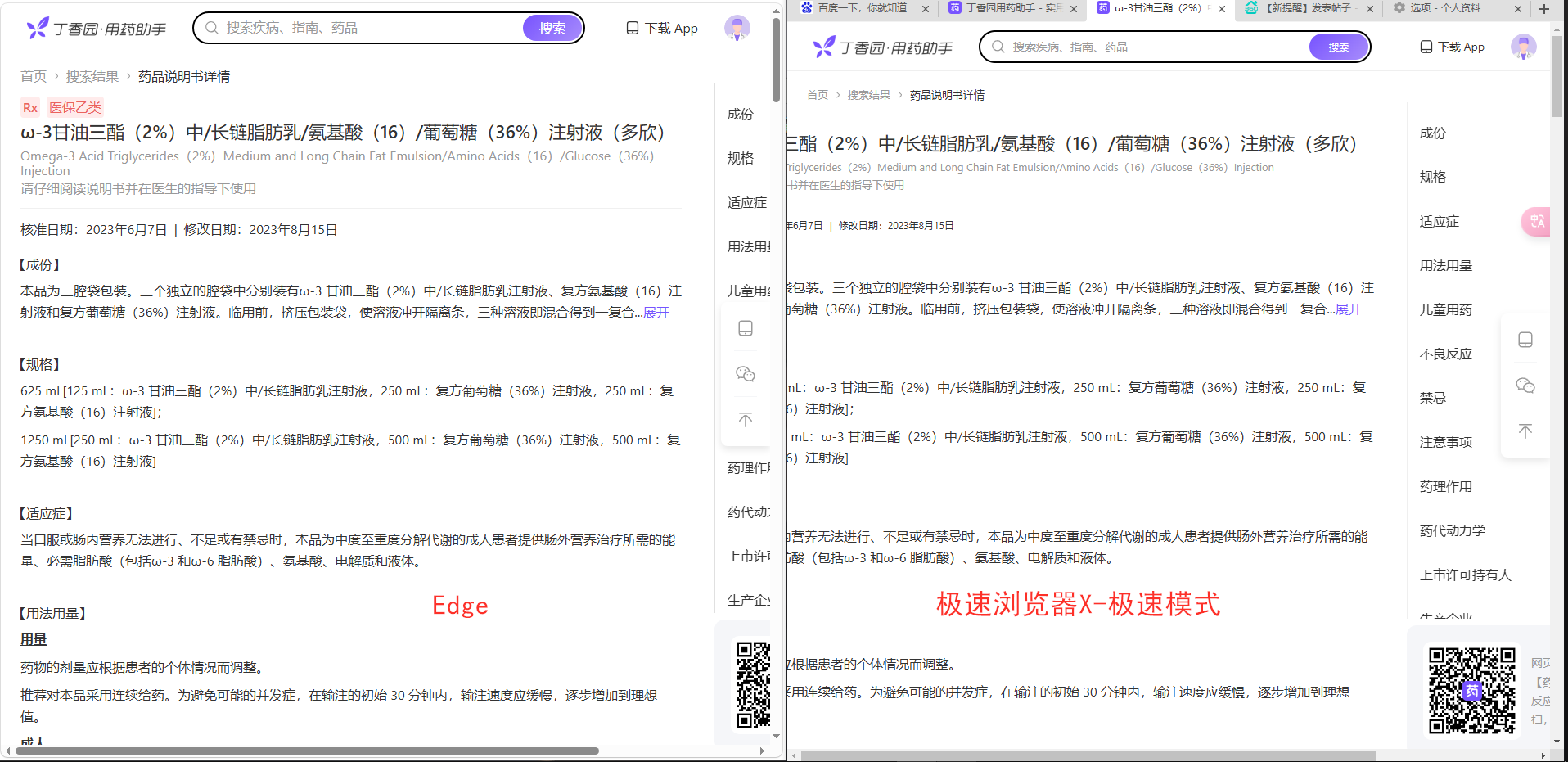Jump to 上市许可持有人 in 极速浏览器 sidebar

(1466, 575)
